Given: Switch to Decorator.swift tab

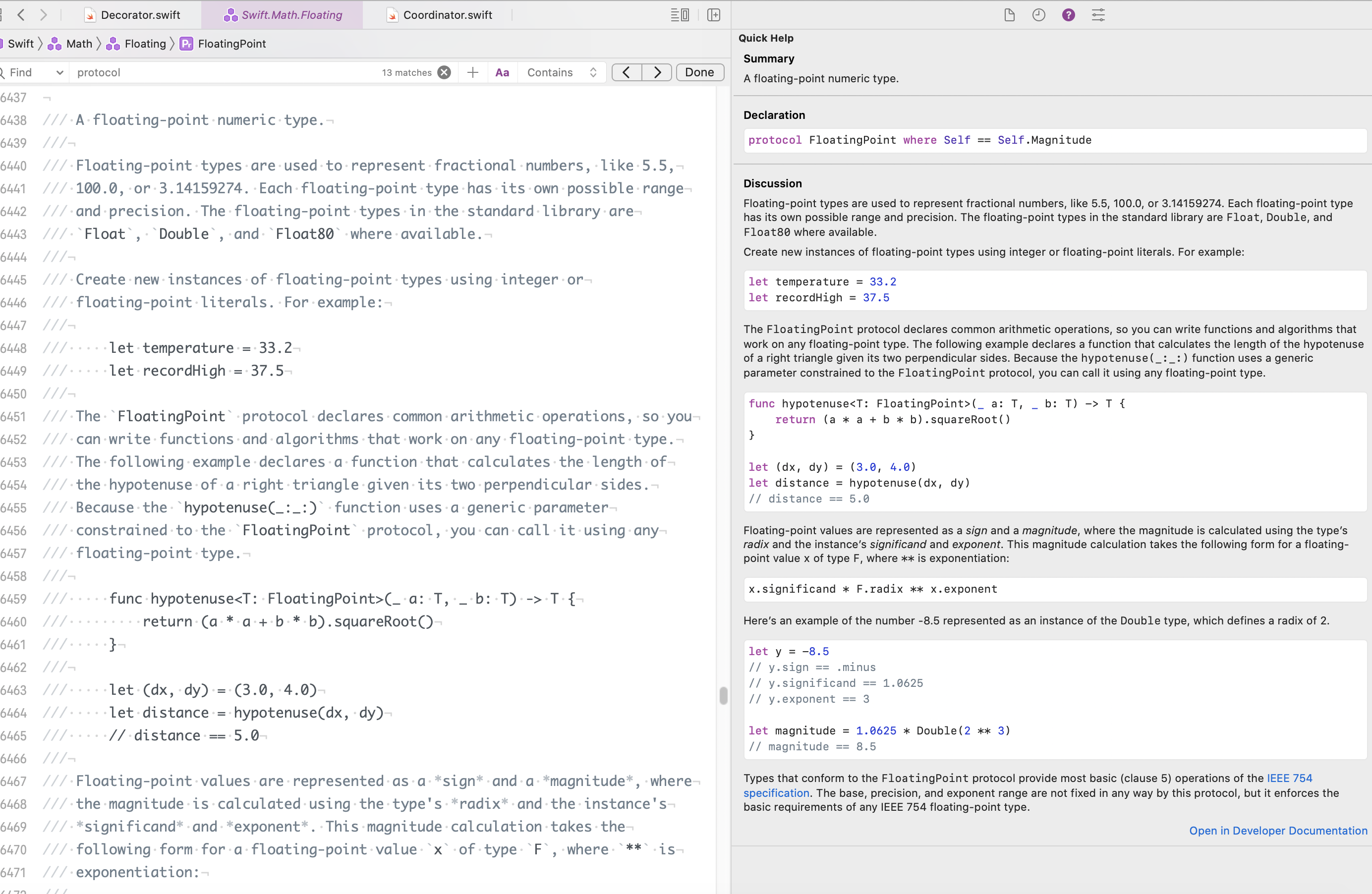Looking at the screenshot, I should [x=140, y=15].
